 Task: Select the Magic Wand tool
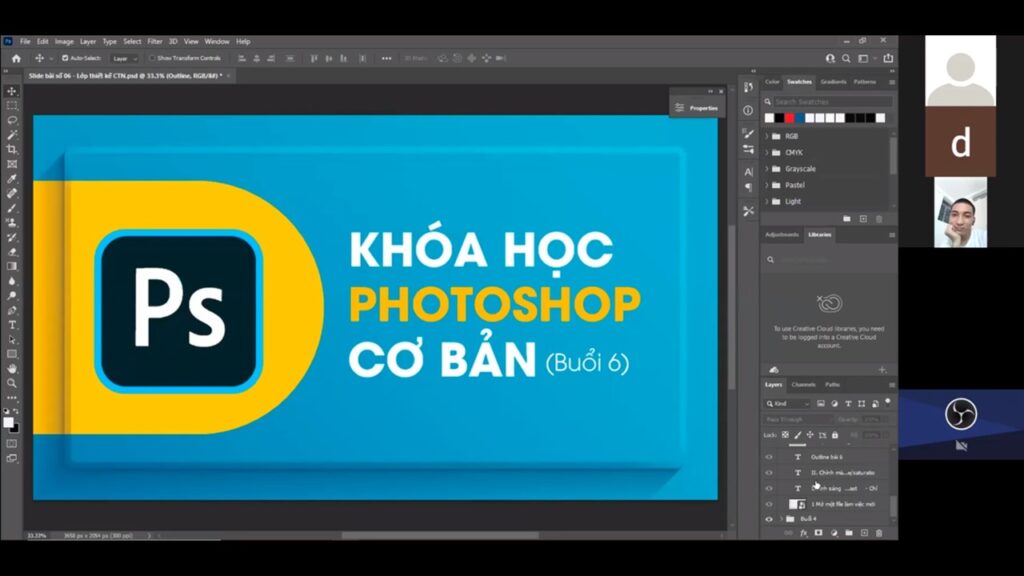[12, 135]
